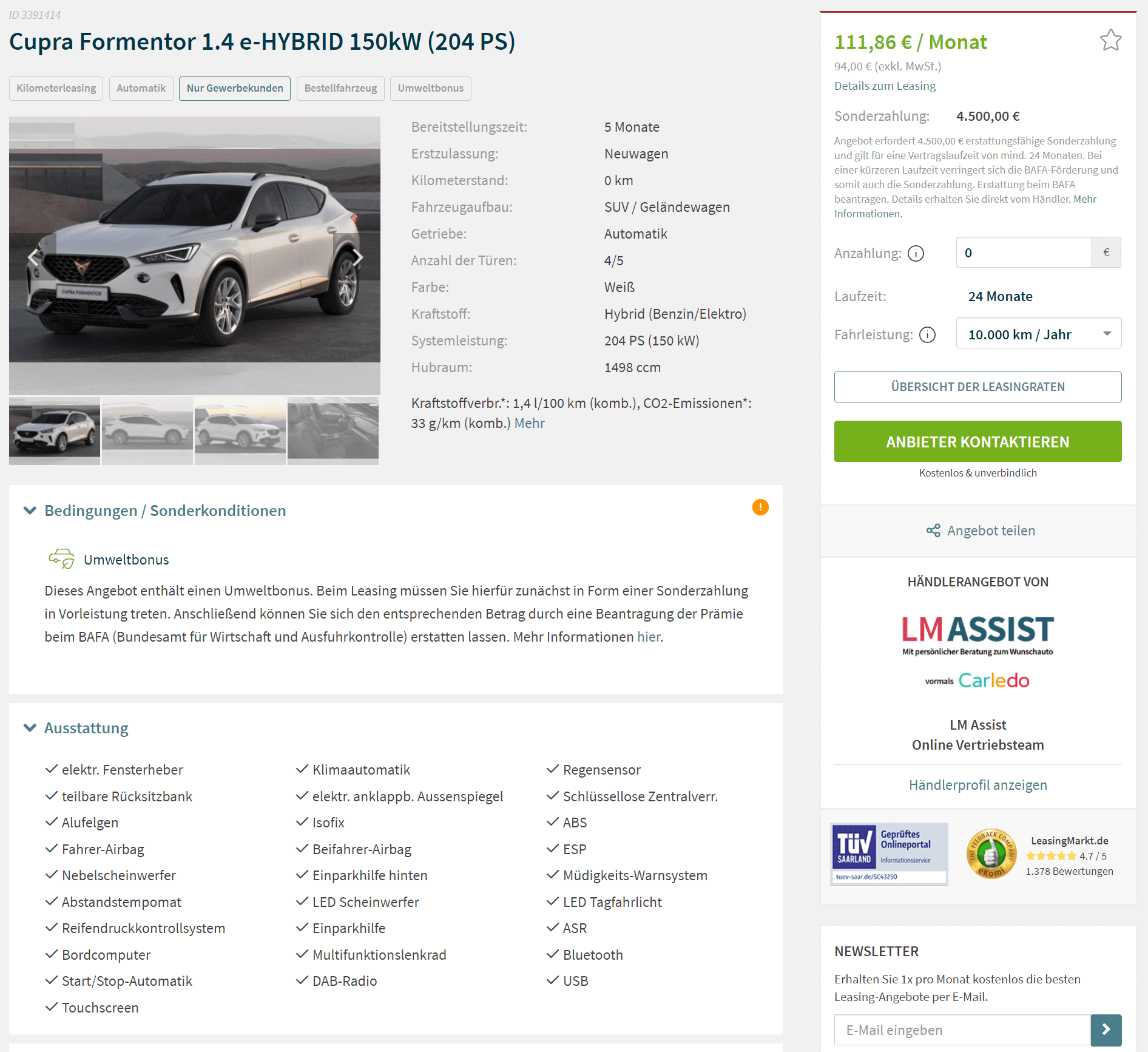Select the Bestellfahrzeug tag
Screen dimensions: 1148x1052
pyautogui.click(x=340, y=88)
